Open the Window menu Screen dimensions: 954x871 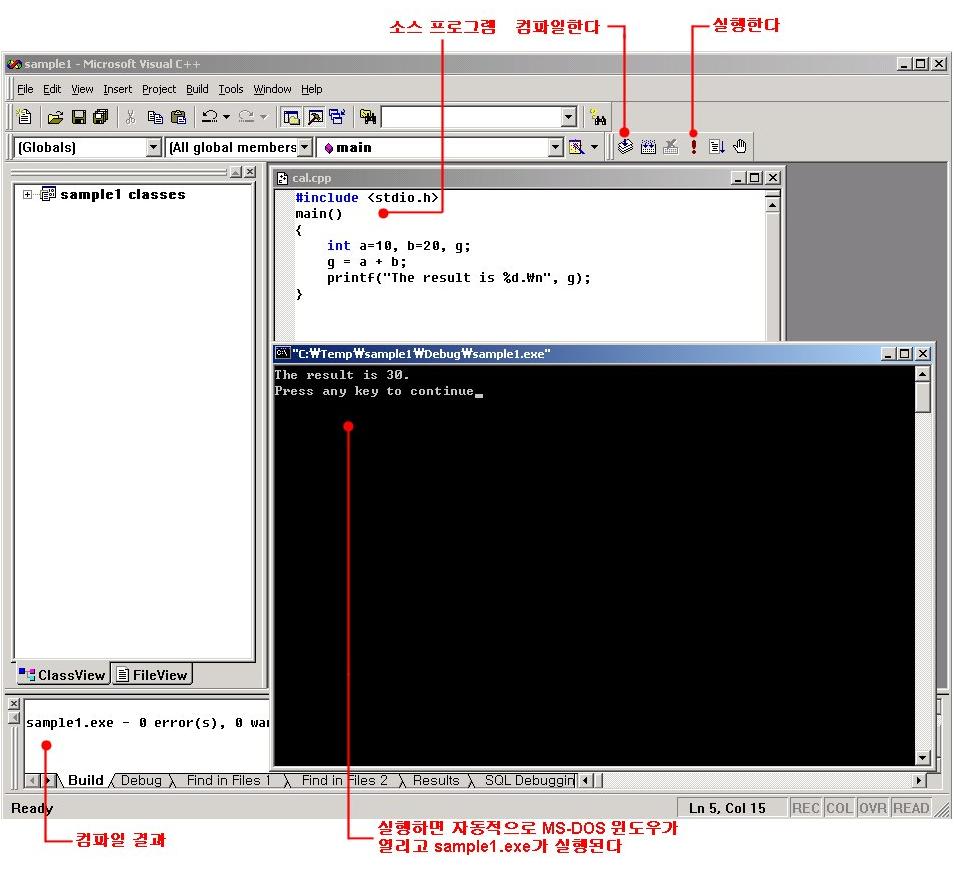(x=272, y=89)
